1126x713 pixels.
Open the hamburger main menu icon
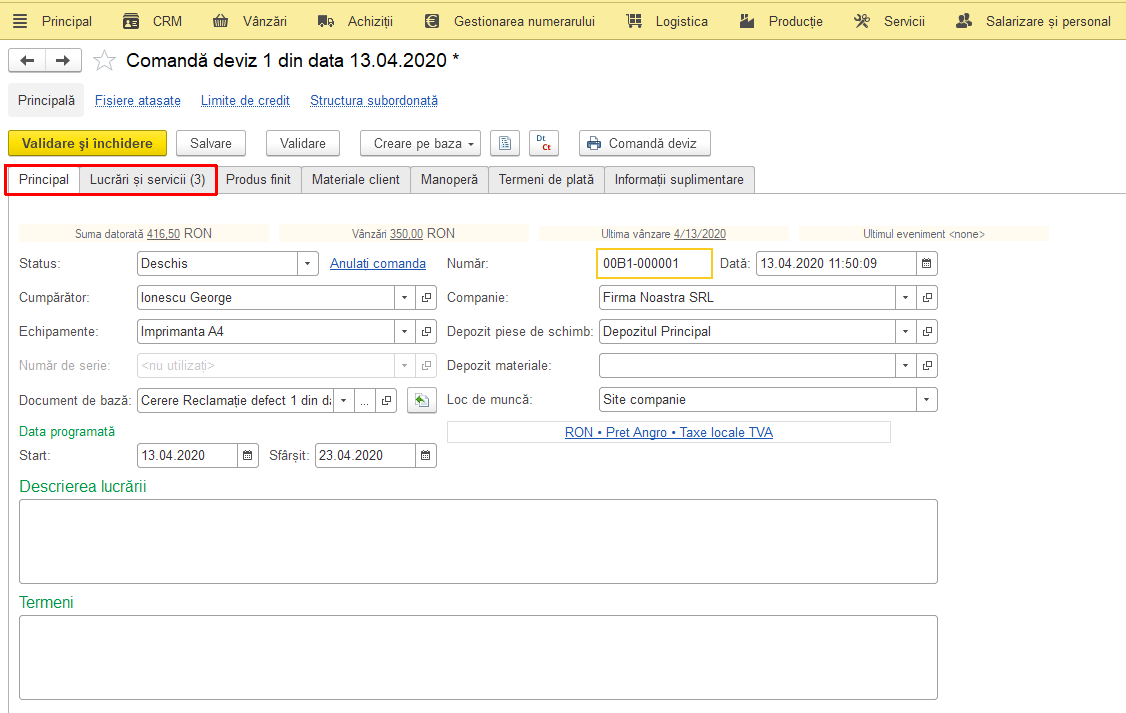[20, 22]
